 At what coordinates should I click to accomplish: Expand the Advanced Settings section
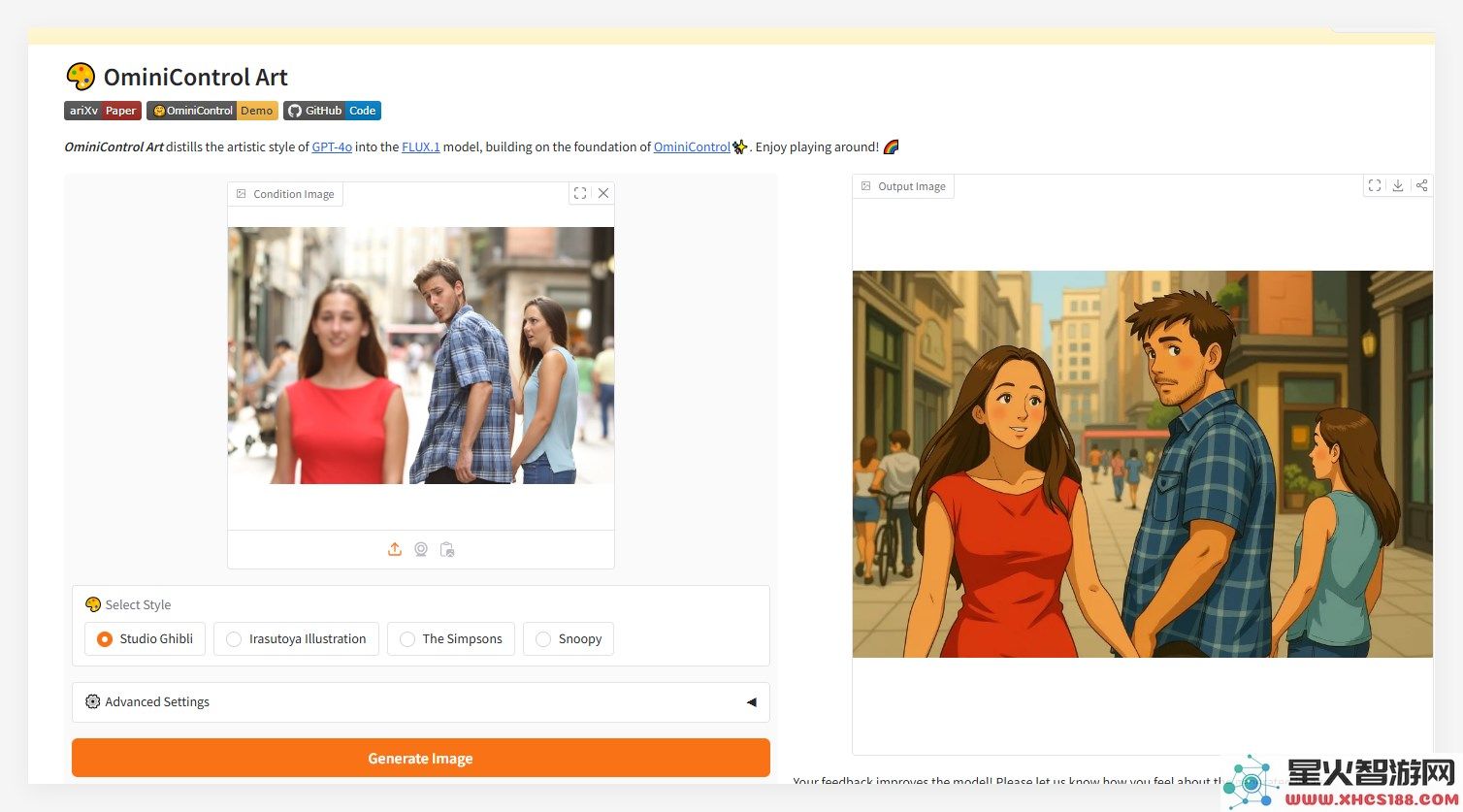click(x=421, y=701)
